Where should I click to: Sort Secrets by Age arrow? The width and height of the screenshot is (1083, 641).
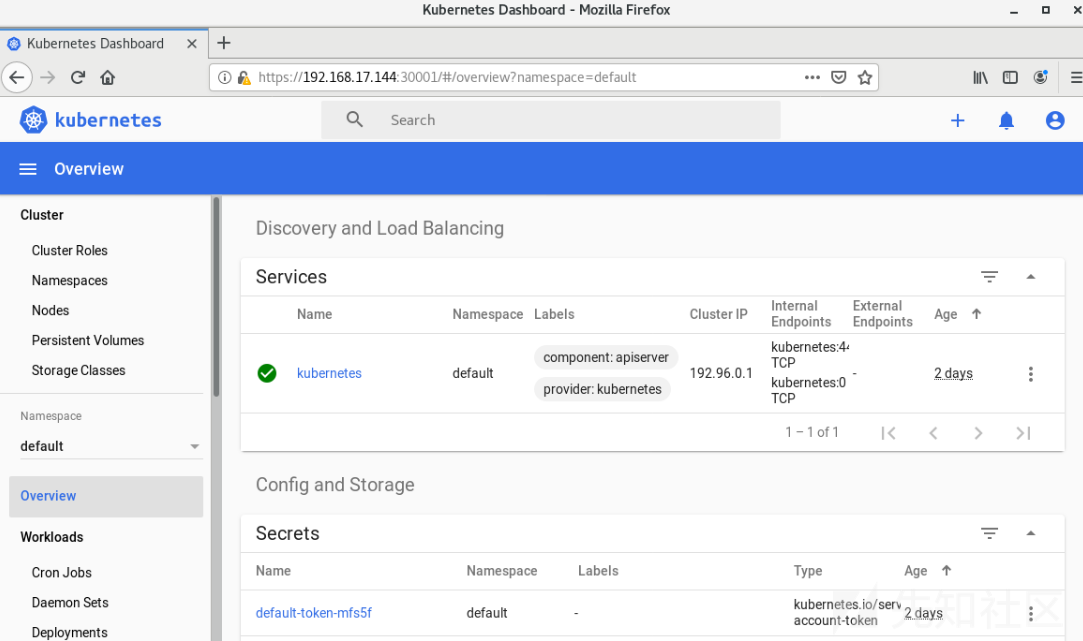946,571
